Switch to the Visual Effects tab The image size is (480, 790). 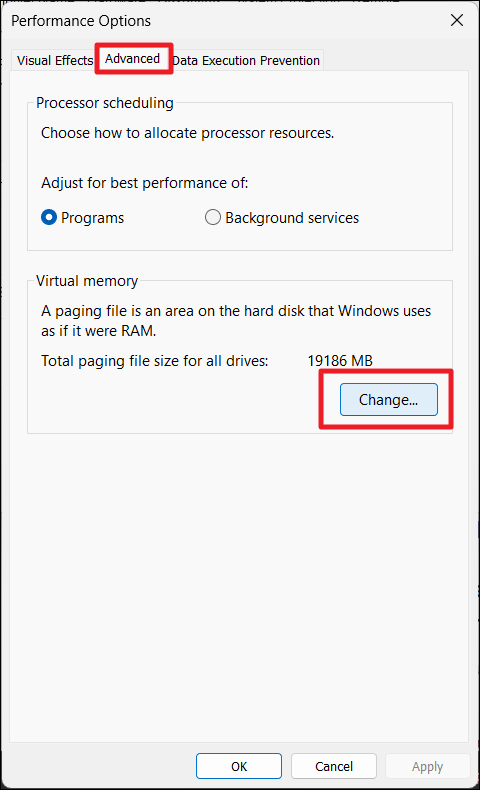click(54, 60)
